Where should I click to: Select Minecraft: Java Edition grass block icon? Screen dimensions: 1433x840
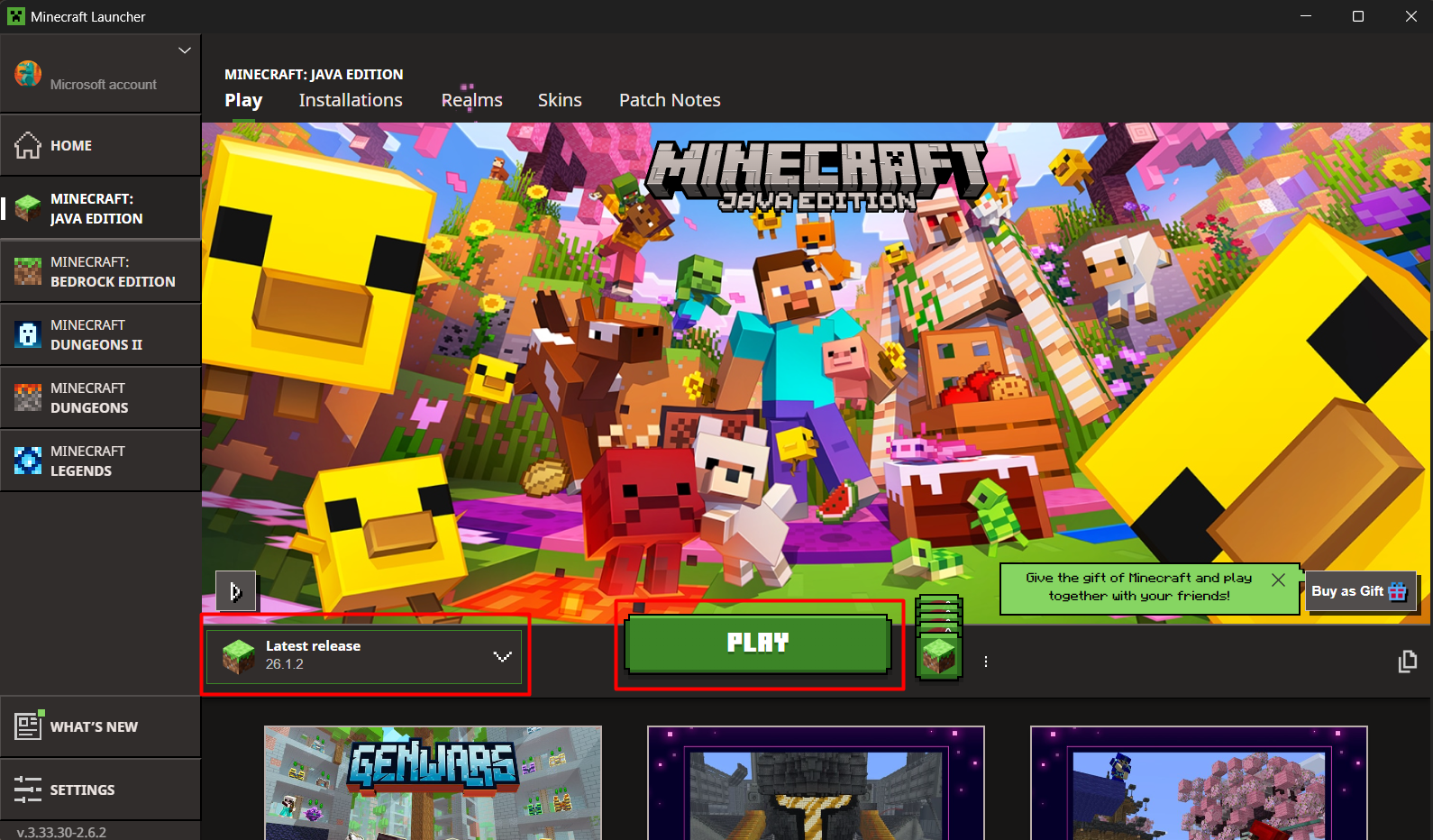pyautogui.click(x=28, y=208)
